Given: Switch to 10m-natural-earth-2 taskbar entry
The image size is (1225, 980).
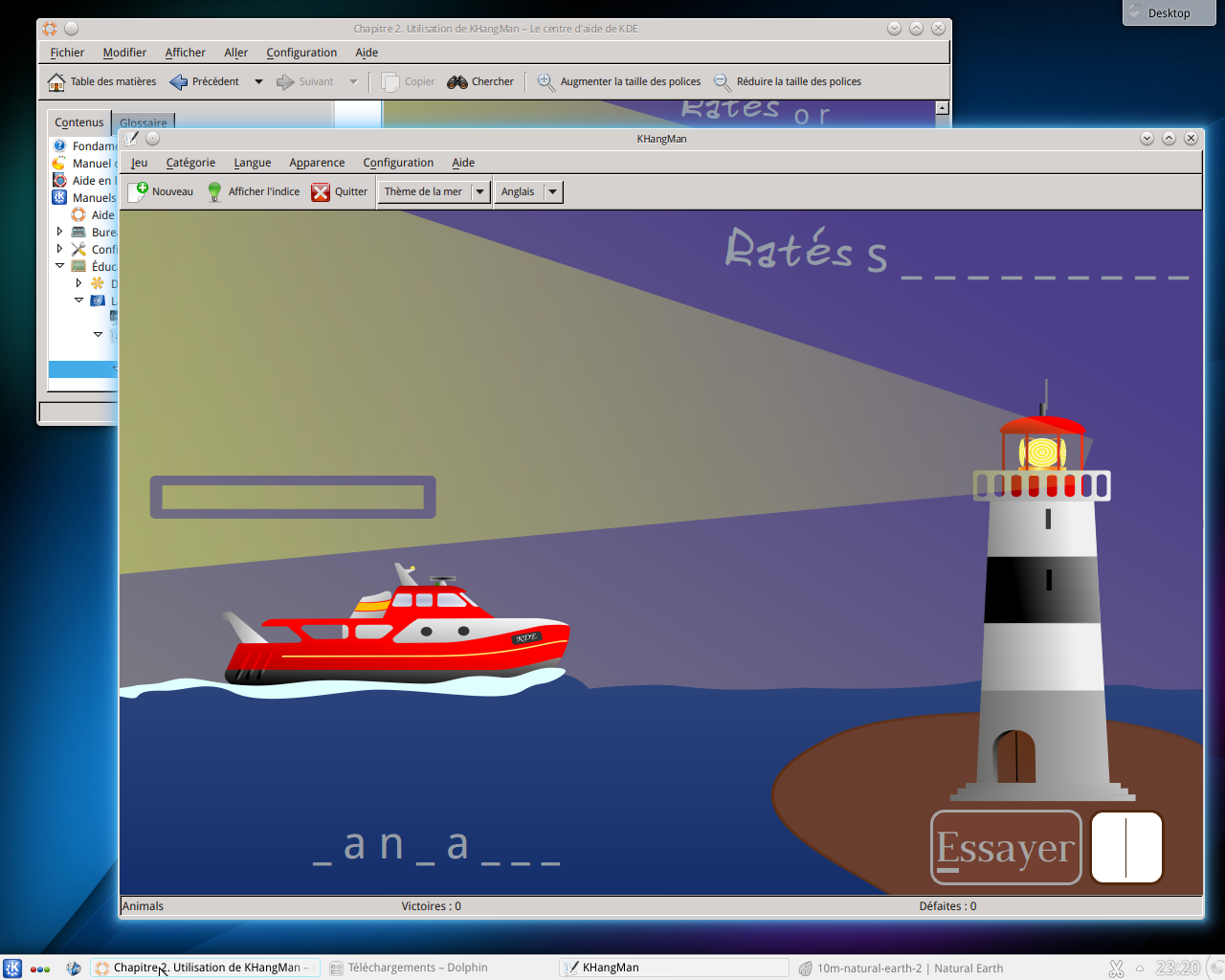Looking at the screenshot, I should pyautogui.click(x=909, y=968).
